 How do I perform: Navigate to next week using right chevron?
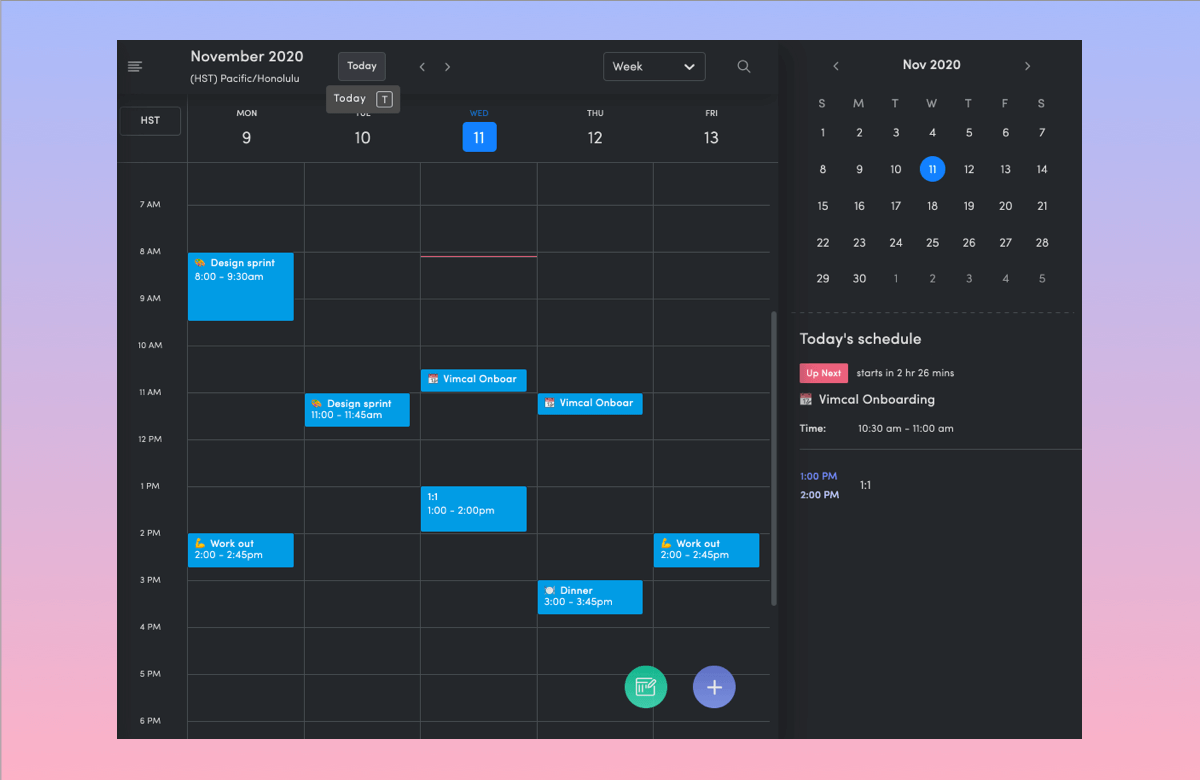(x=447, y=66)
